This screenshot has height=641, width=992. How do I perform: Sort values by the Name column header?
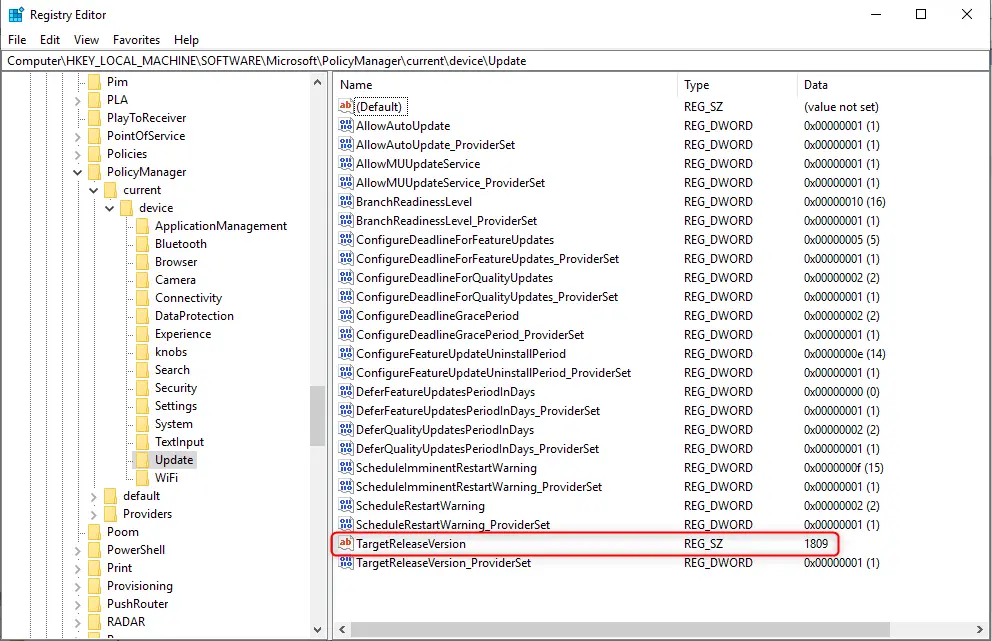tap(506, 85)
